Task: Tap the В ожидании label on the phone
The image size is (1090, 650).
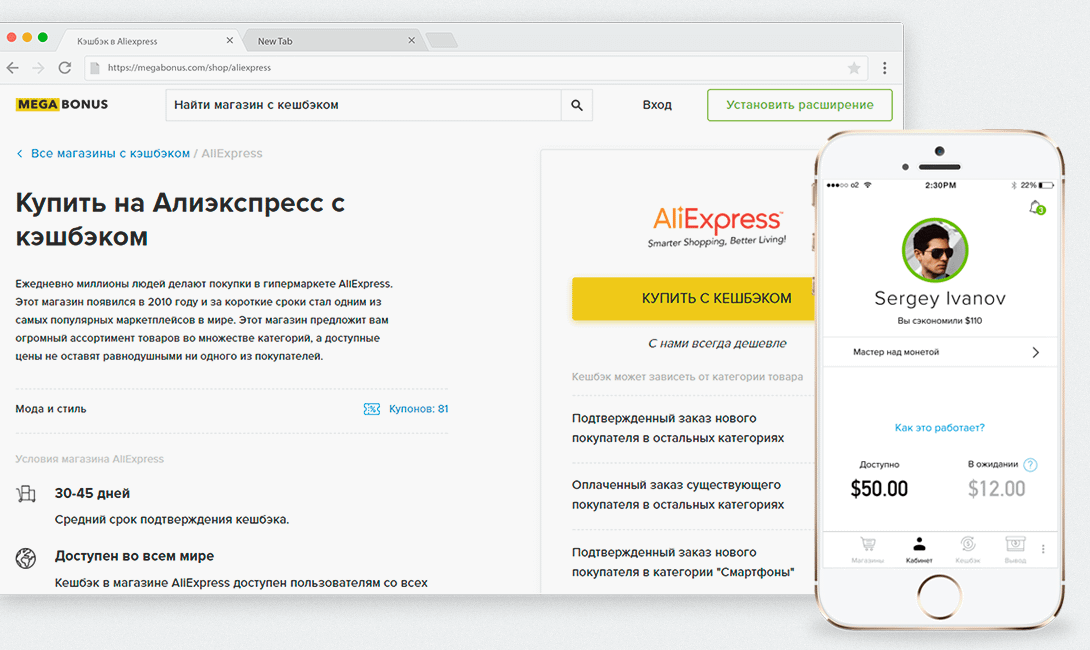Action: [993, 464]
